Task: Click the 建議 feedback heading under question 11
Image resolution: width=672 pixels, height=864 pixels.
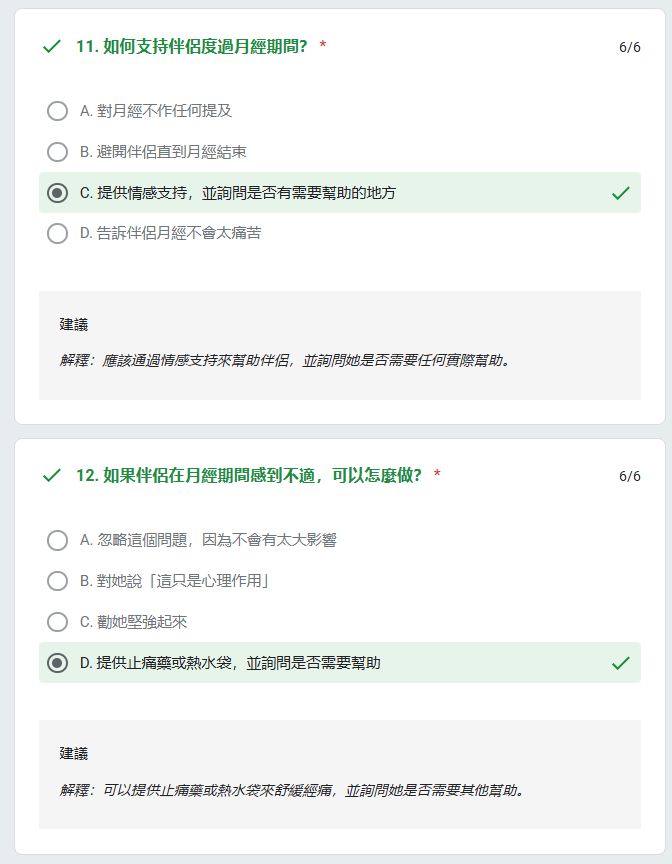Action: [74, 325]
